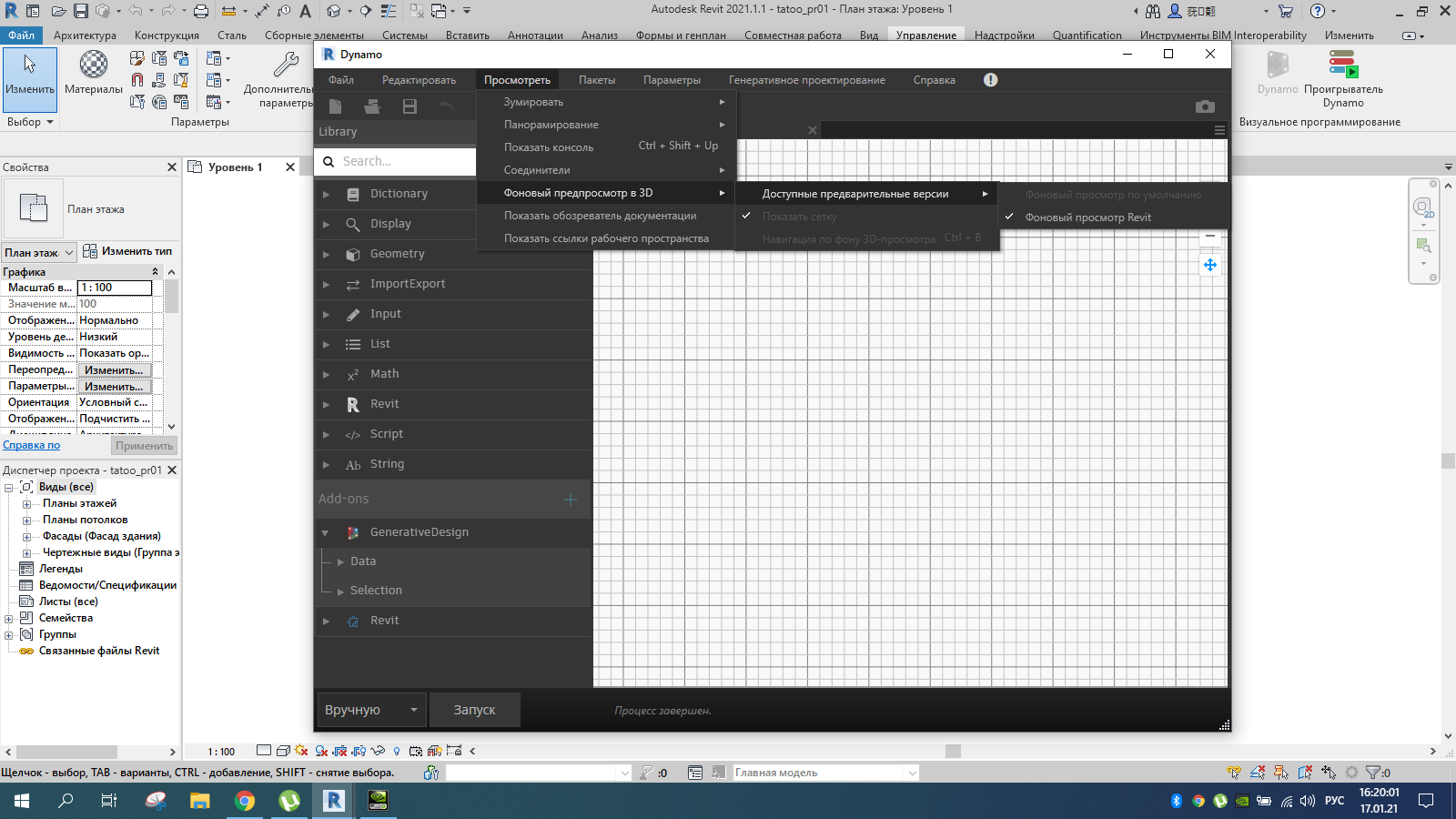This screenshot has width=1456, height=819.
Task: Expand Семейства node in project browser
Action: coord(9,618)
